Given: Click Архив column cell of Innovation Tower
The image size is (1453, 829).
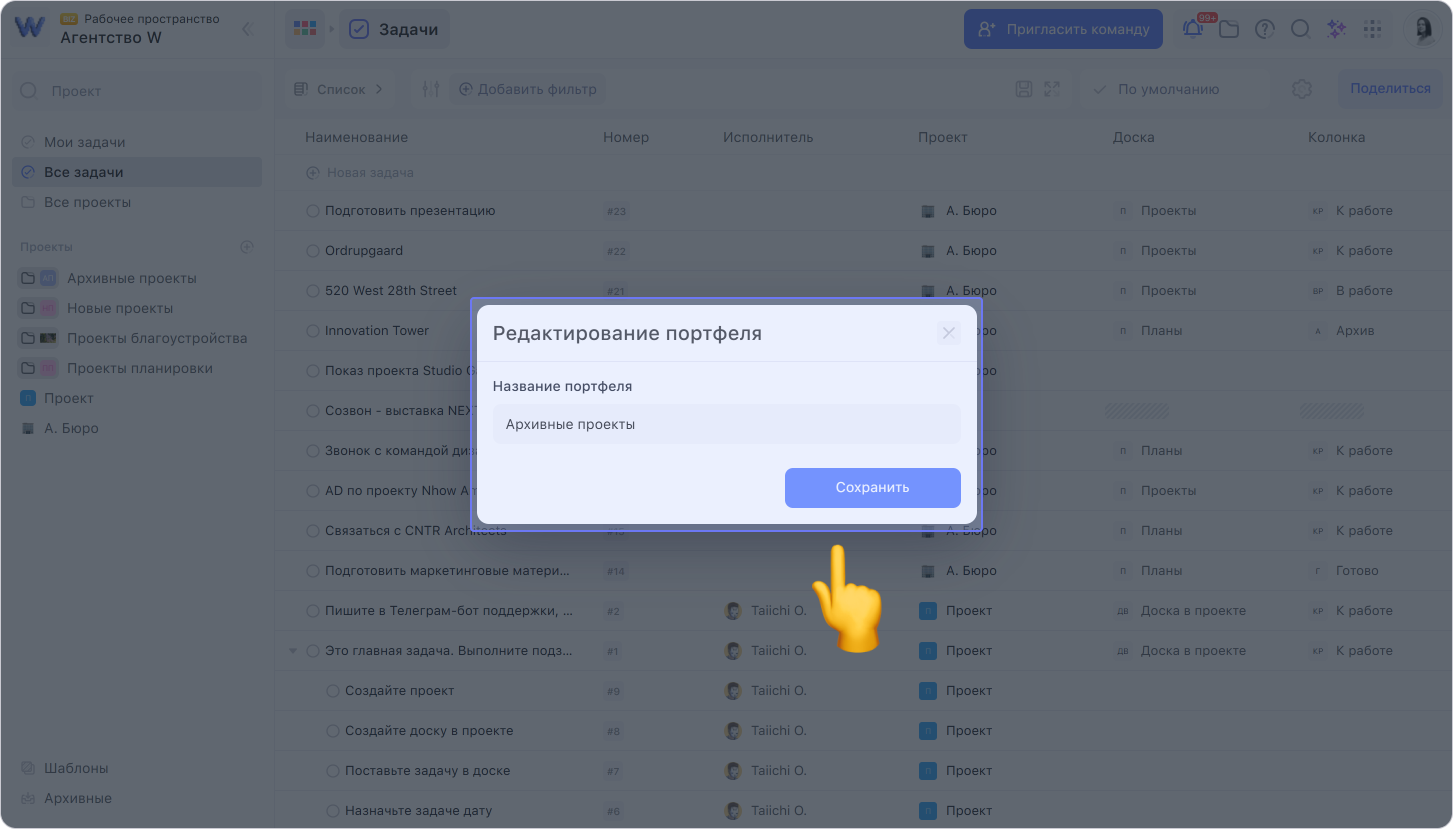Looking at the screenshot, I should click(1342, 331).
